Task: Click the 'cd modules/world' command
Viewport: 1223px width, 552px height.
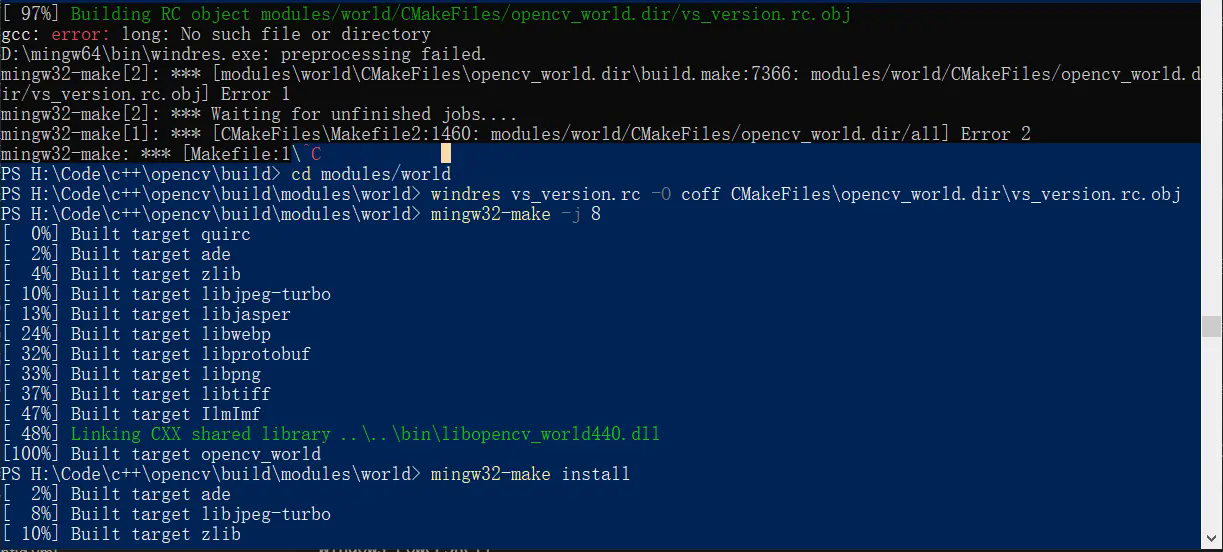Action: click(x=371, y=174)
